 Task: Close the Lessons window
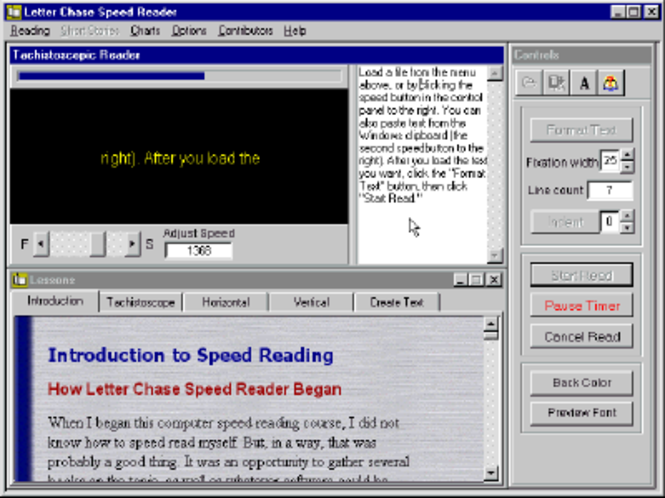(494, 280)
